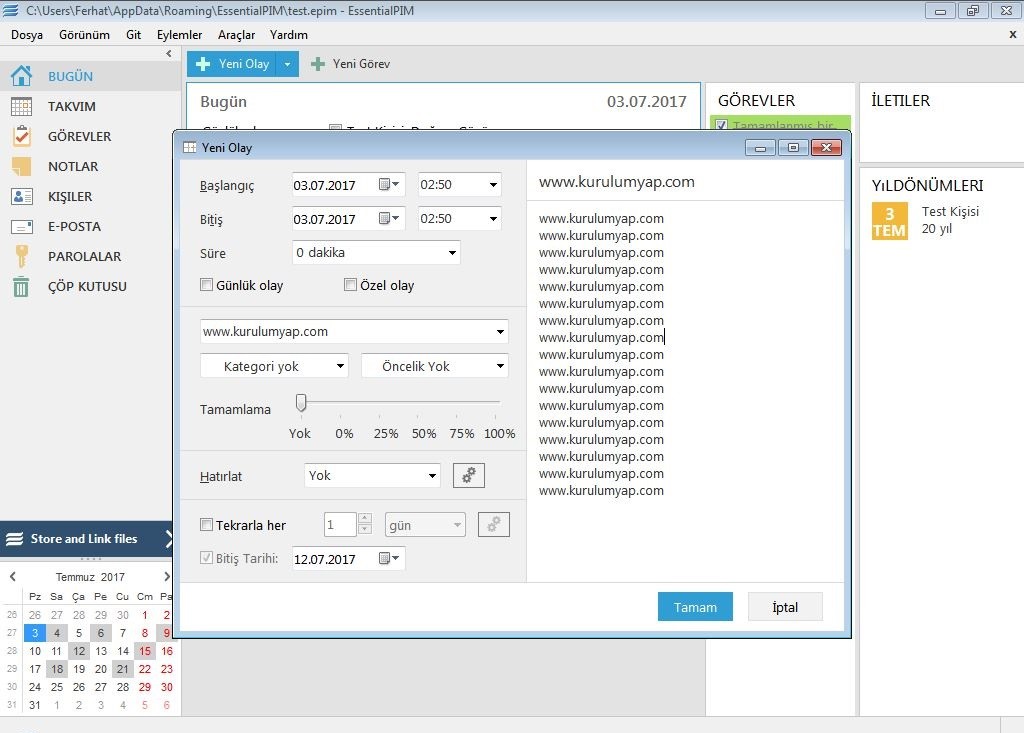The image size is (1024, 733).
Task: Click the Yeni Görev plus icon
Action: [317, 64]
